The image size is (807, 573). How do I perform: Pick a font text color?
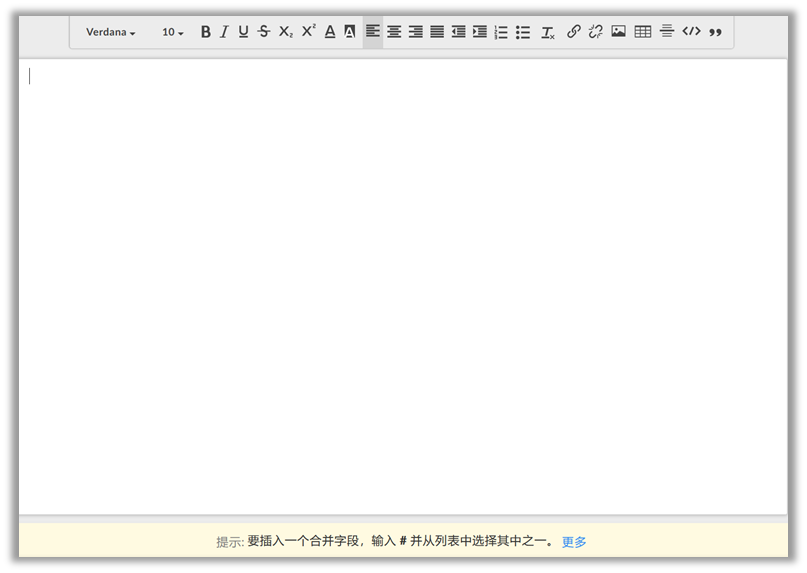tap(330, 32)
